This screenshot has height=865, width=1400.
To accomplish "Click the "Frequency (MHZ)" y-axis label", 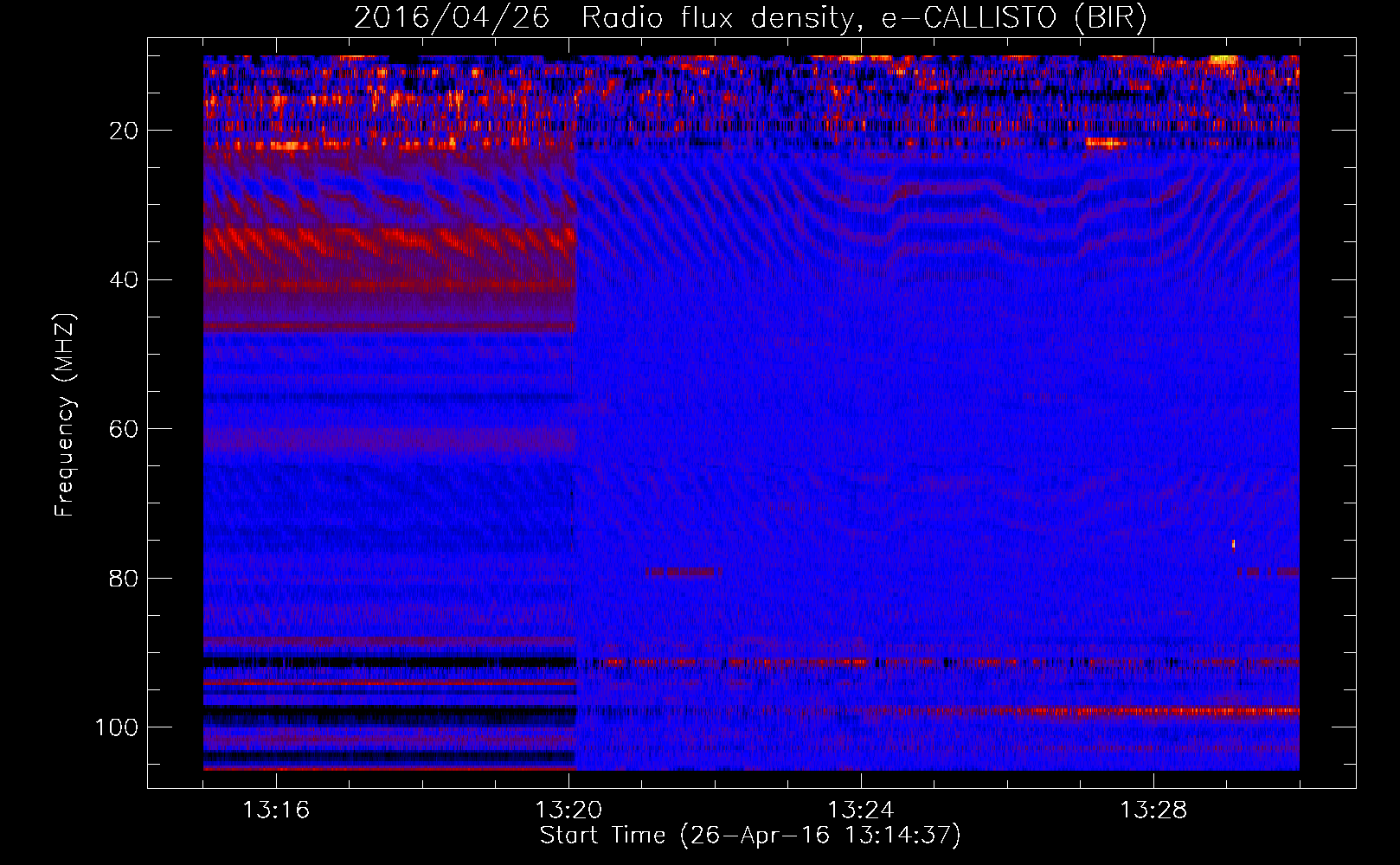I will click(x=65, y=415).
